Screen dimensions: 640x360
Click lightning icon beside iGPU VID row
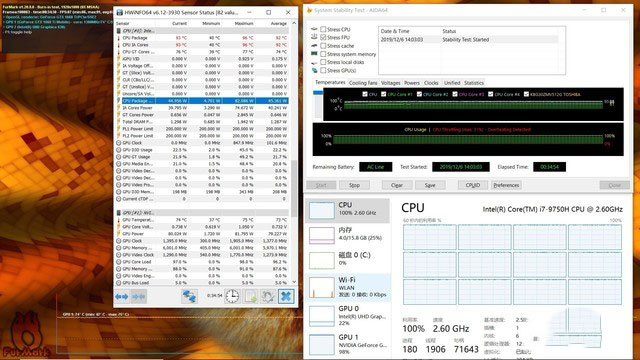[119, 59]
